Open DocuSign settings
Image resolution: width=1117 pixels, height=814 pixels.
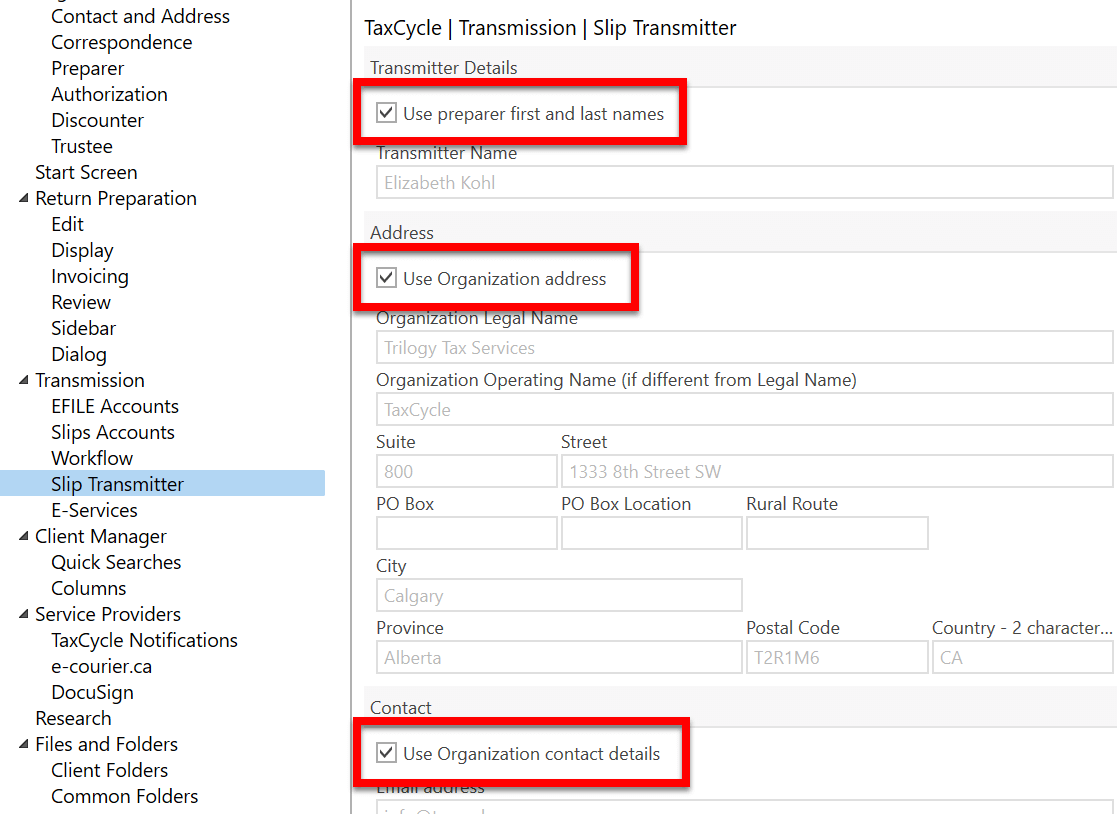(x=93, y=692)
